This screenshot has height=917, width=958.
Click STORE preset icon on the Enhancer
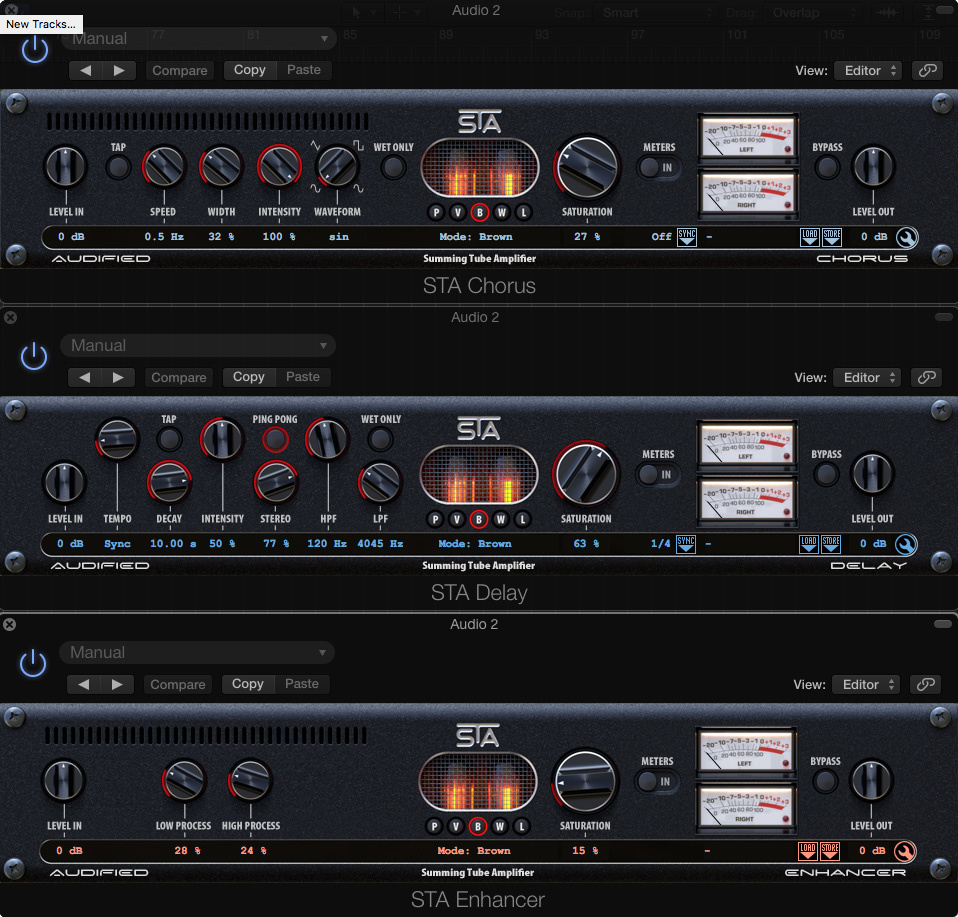click(830, 850)
